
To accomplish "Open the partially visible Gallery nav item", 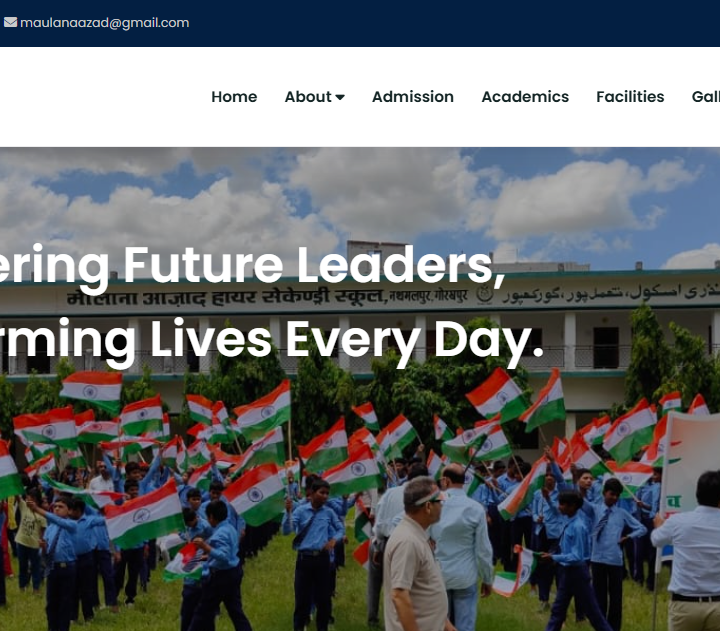I will [x=706, y=97].
